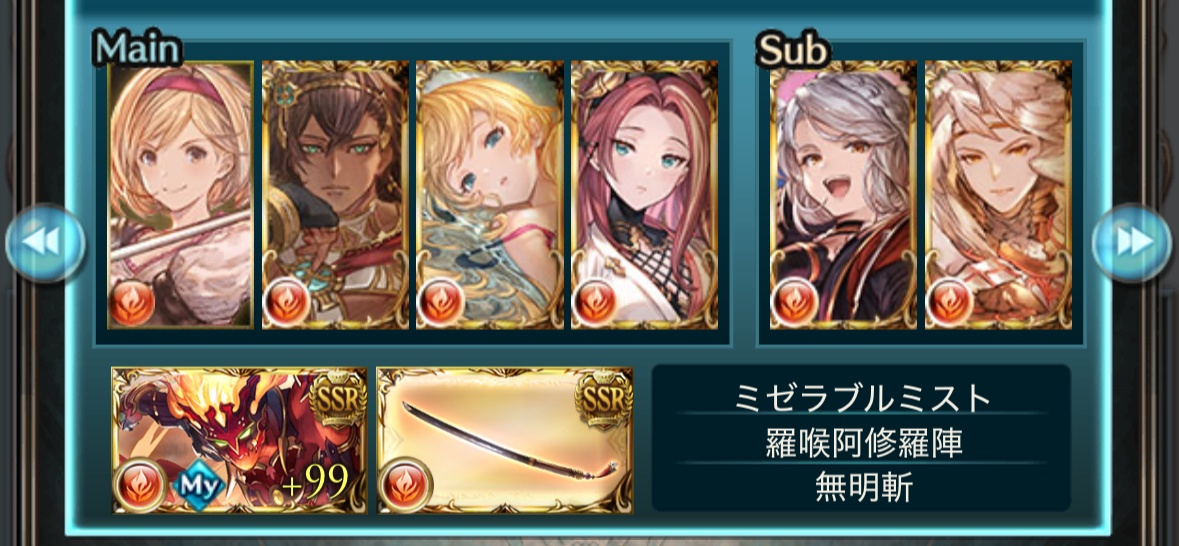Screen dimensions: 1179x546
Task: Click the My badge on summon card
Action: [199, 487]
